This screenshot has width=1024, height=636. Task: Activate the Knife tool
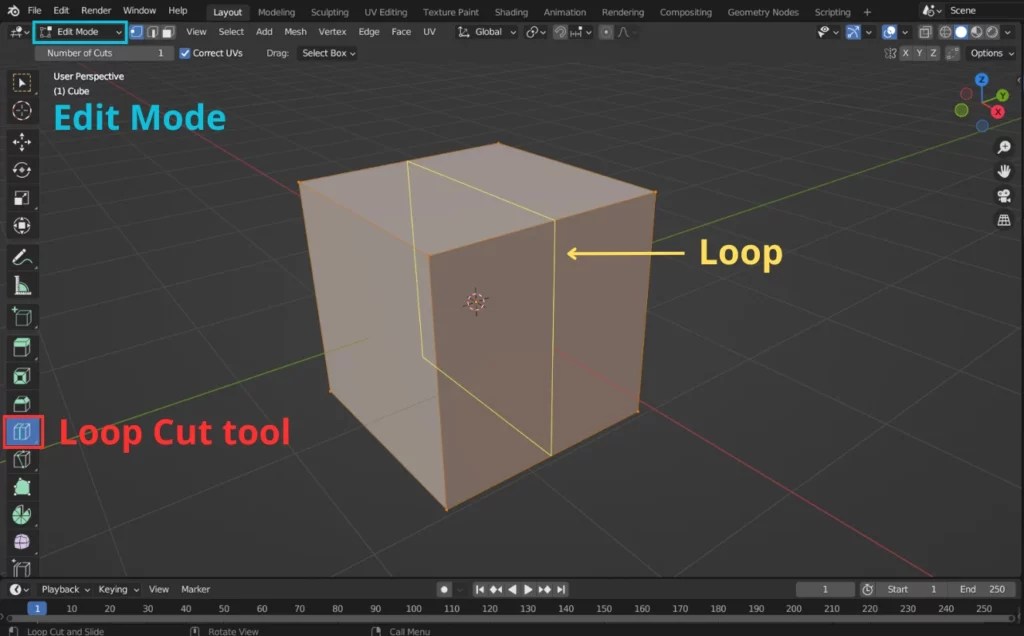pyautogui.click(x=22, y=460)
